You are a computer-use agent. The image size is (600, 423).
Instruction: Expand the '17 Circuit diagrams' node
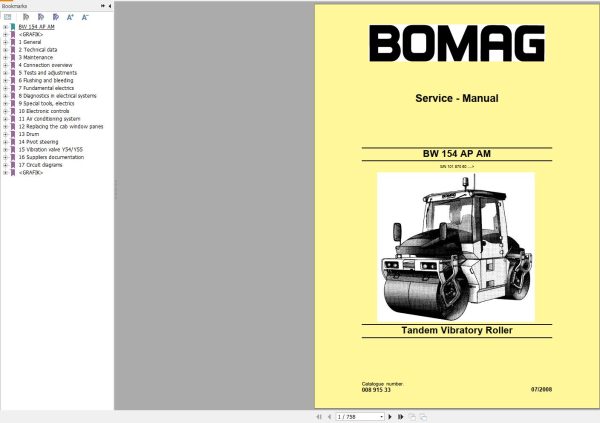point(5,165)
